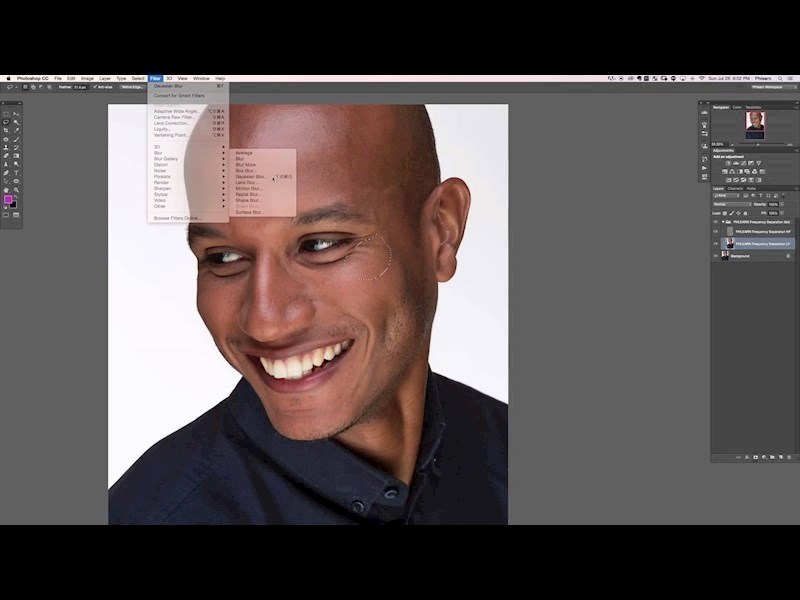Lock all on the selected layer
800x600 pixels.
(745, 213)
